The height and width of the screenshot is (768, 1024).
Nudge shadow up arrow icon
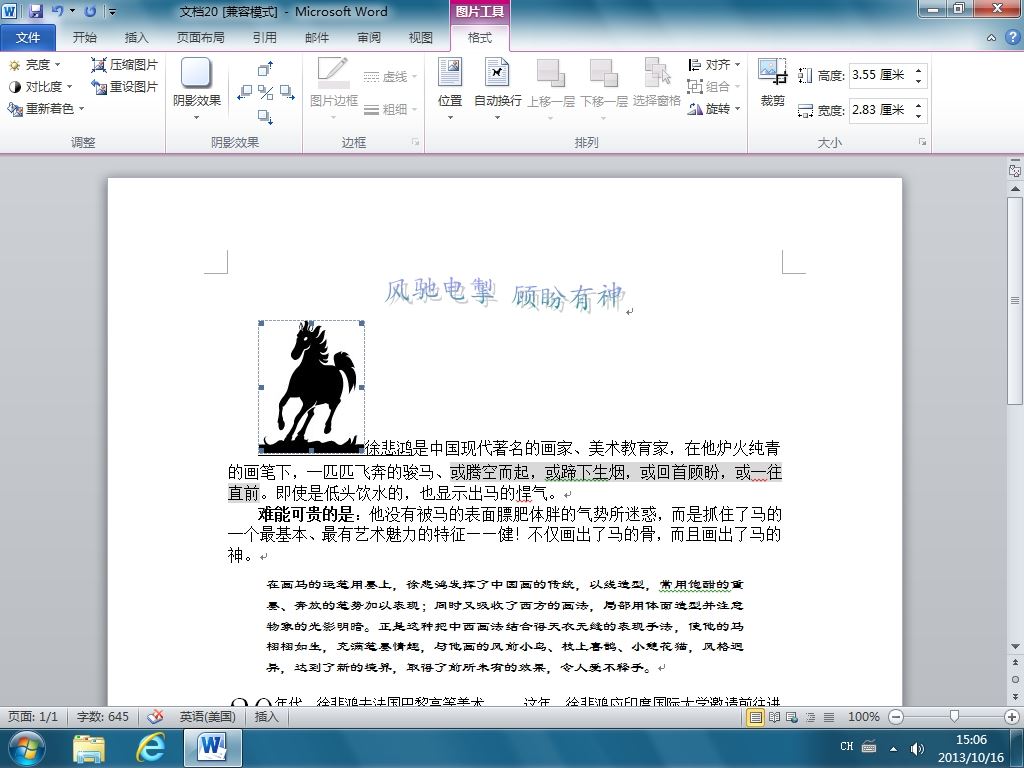[x=265, y=69]
